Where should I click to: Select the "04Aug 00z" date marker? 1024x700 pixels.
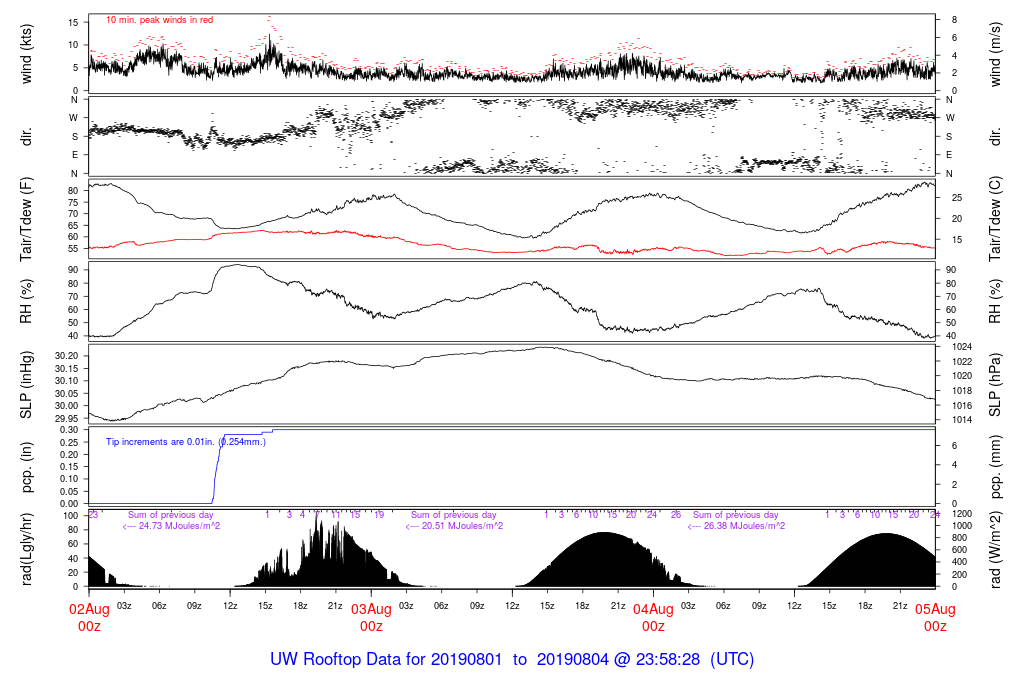(653, 617)
